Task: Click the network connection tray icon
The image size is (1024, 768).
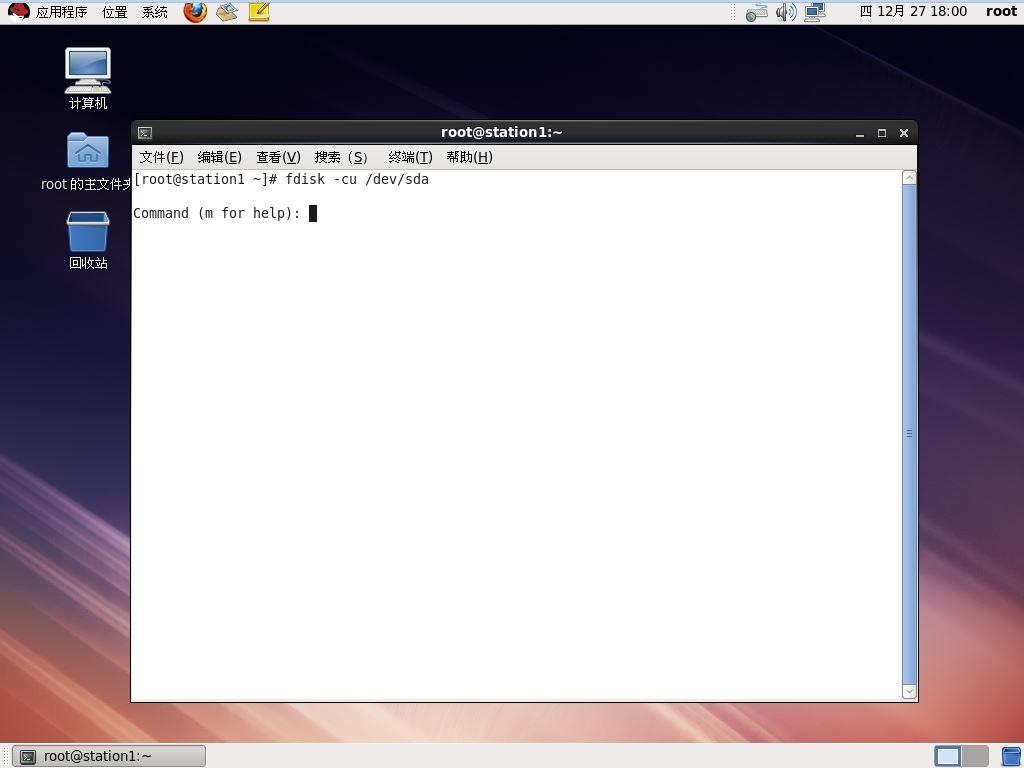Action: (x=815, y=12)
